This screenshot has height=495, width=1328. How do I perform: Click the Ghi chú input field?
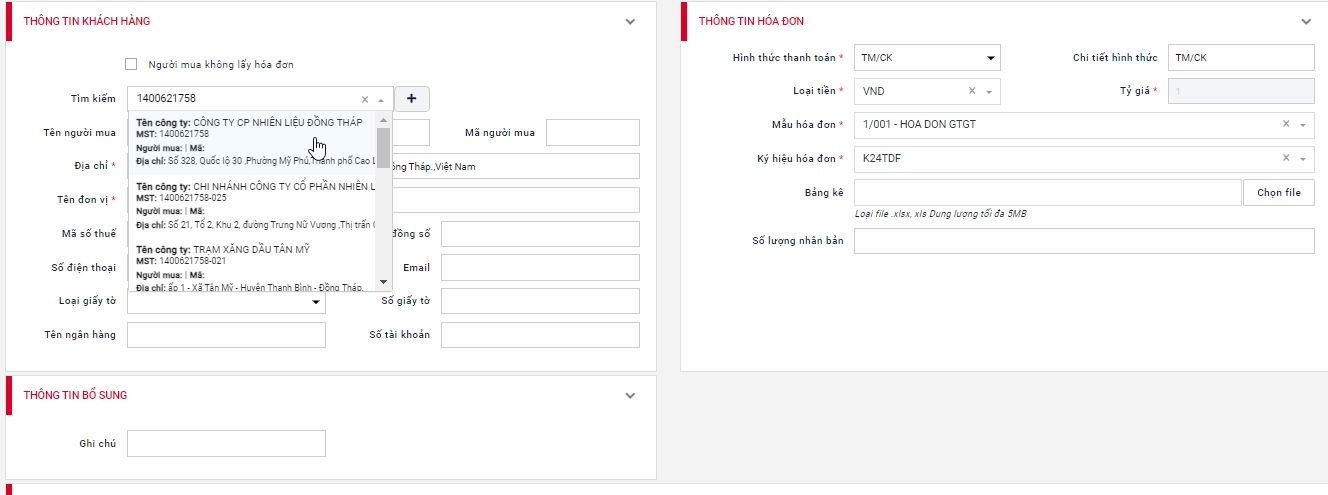click(x=226, y=443)
